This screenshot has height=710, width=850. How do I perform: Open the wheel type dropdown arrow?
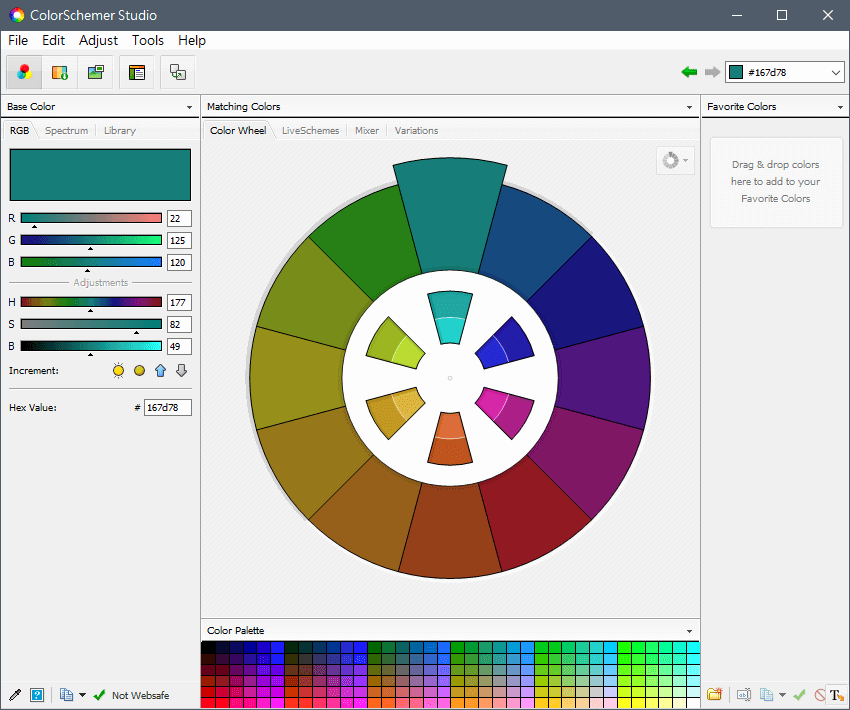[686, 160]
